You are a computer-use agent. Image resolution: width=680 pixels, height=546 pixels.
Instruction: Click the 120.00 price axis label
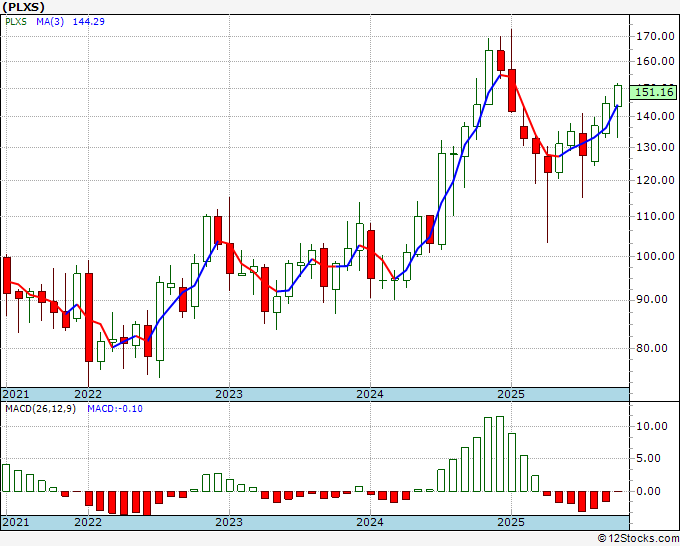(x=655, y=180)
